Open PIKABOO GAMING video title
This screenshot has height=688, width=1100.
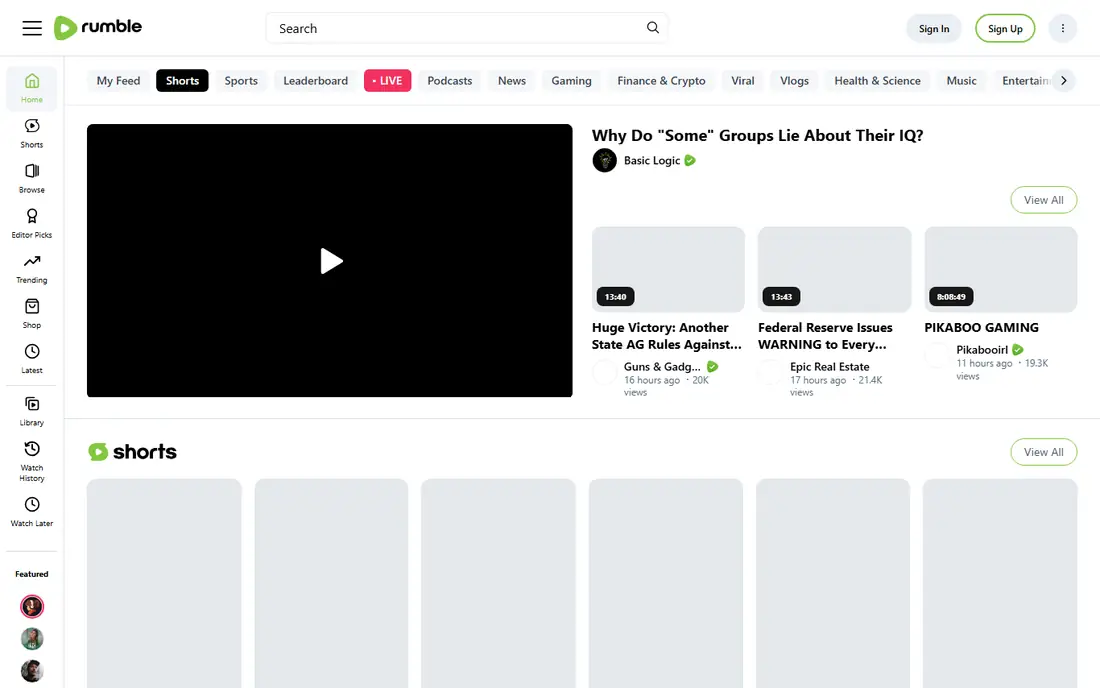point(981,328)
